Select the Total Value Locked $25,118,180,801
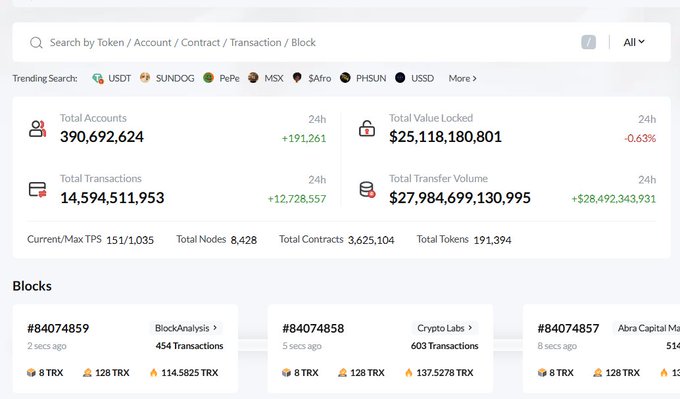Viewport: 680px width, 399px height. [x=445, y=137]
